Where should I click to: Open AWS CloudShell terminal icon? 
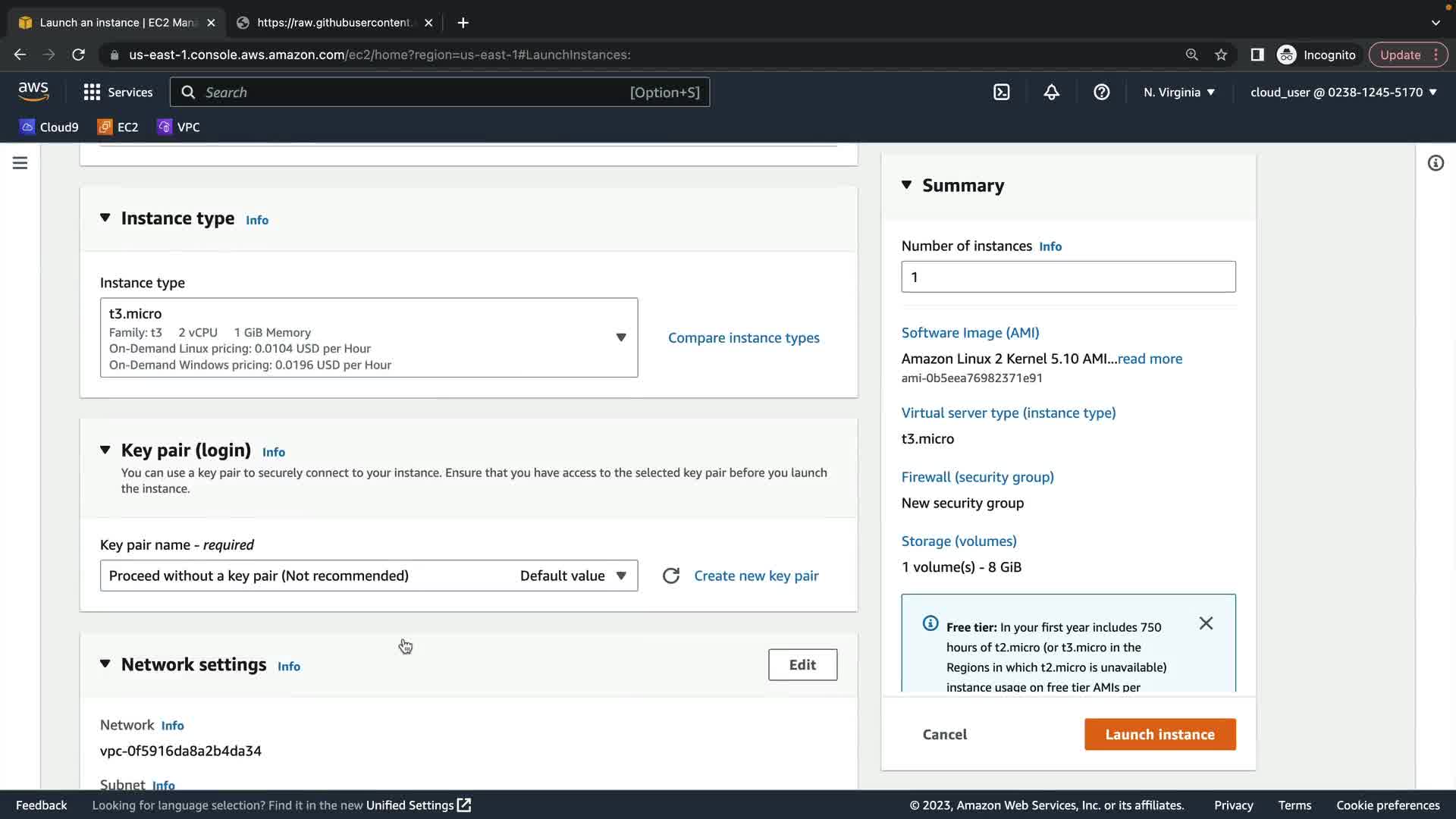pyautogui.click(x=1001, y=93)
